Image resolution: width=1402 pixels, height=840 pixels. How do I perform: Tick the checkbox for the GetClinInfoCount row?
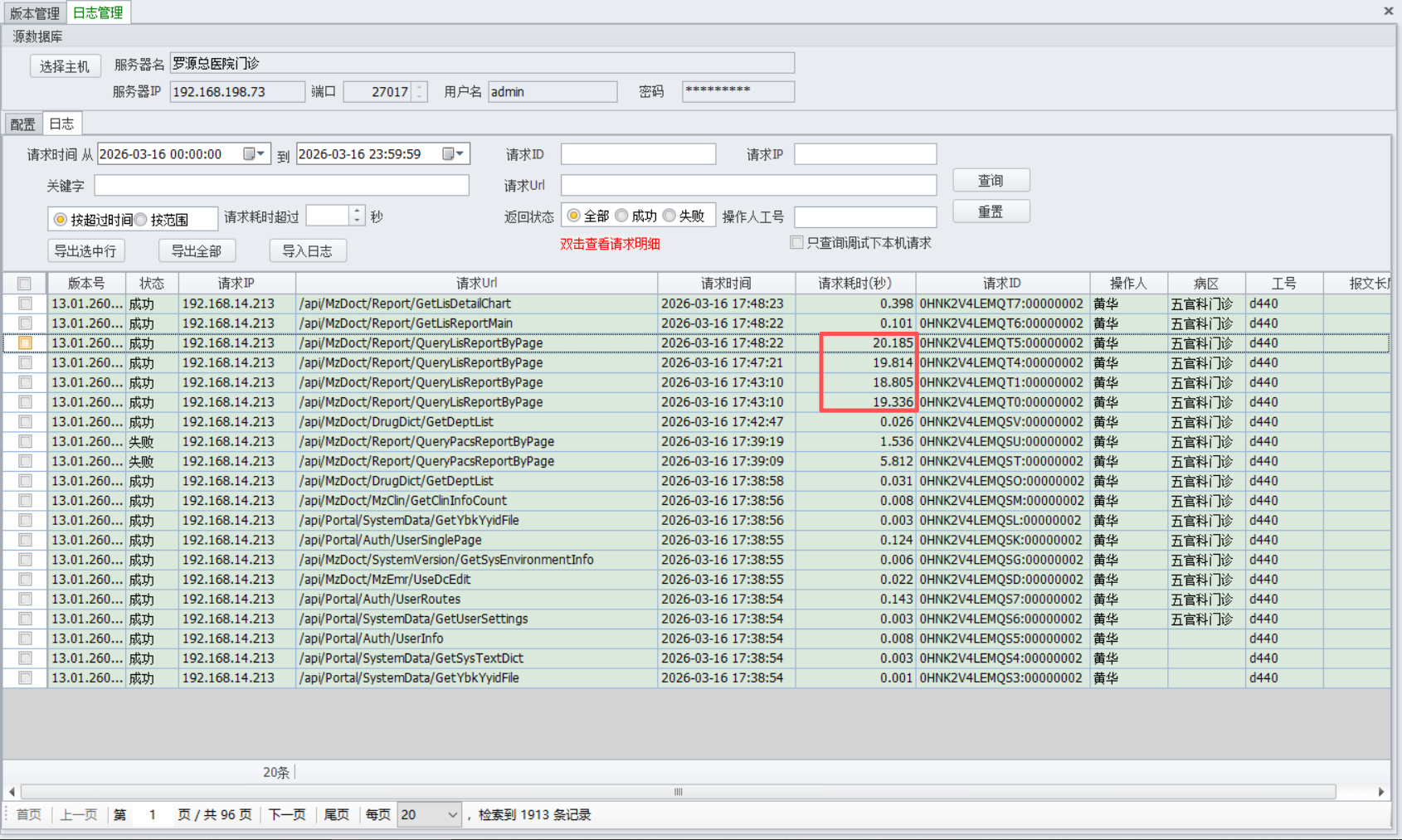(x=26, y=501)
